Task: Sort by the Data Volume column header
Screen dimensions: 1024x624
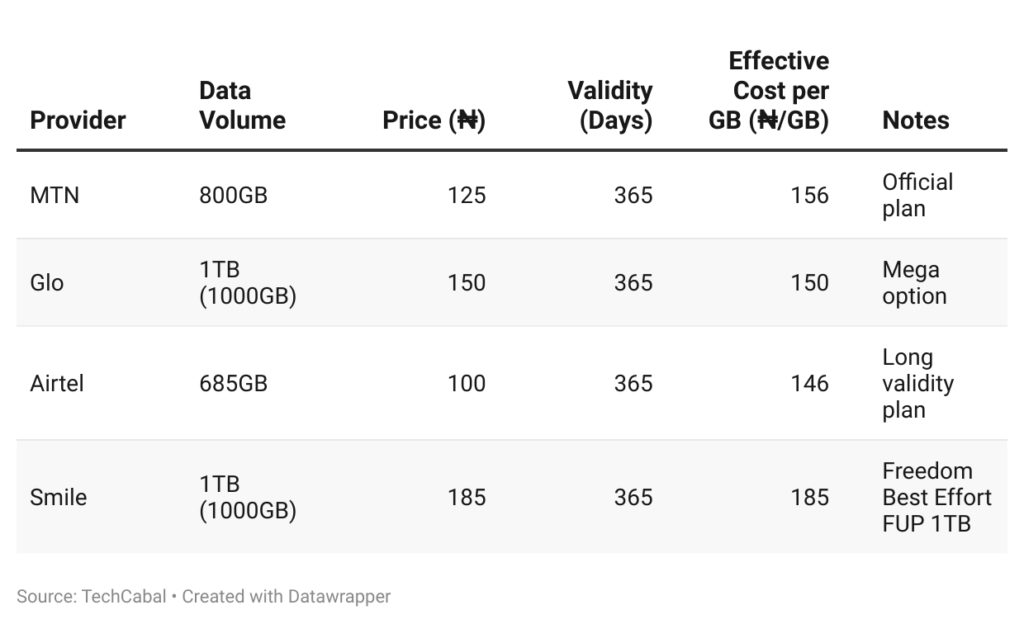Action: tap(242, 105)
